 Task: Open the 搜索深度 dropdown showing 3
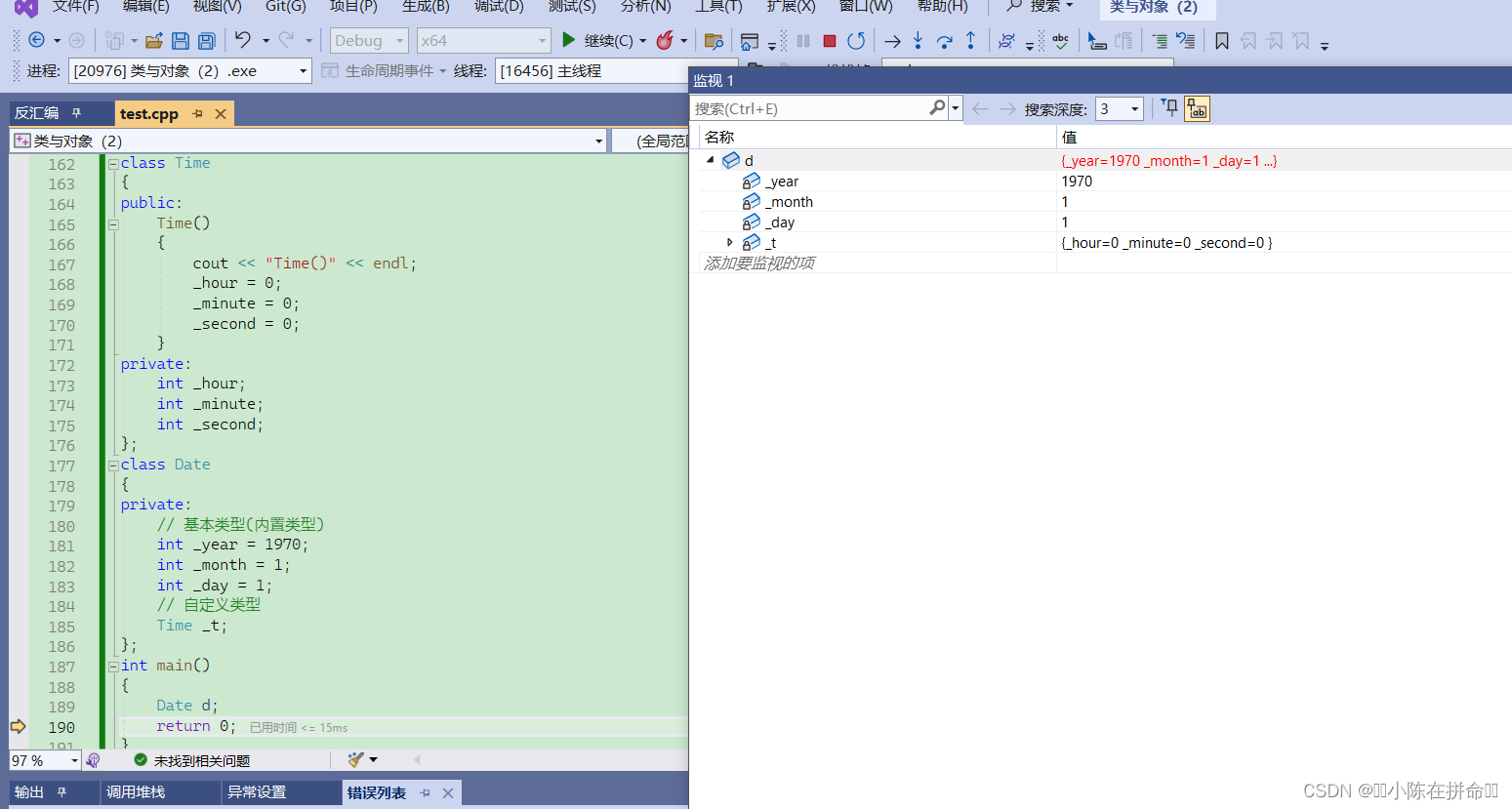coord(1119,108)
